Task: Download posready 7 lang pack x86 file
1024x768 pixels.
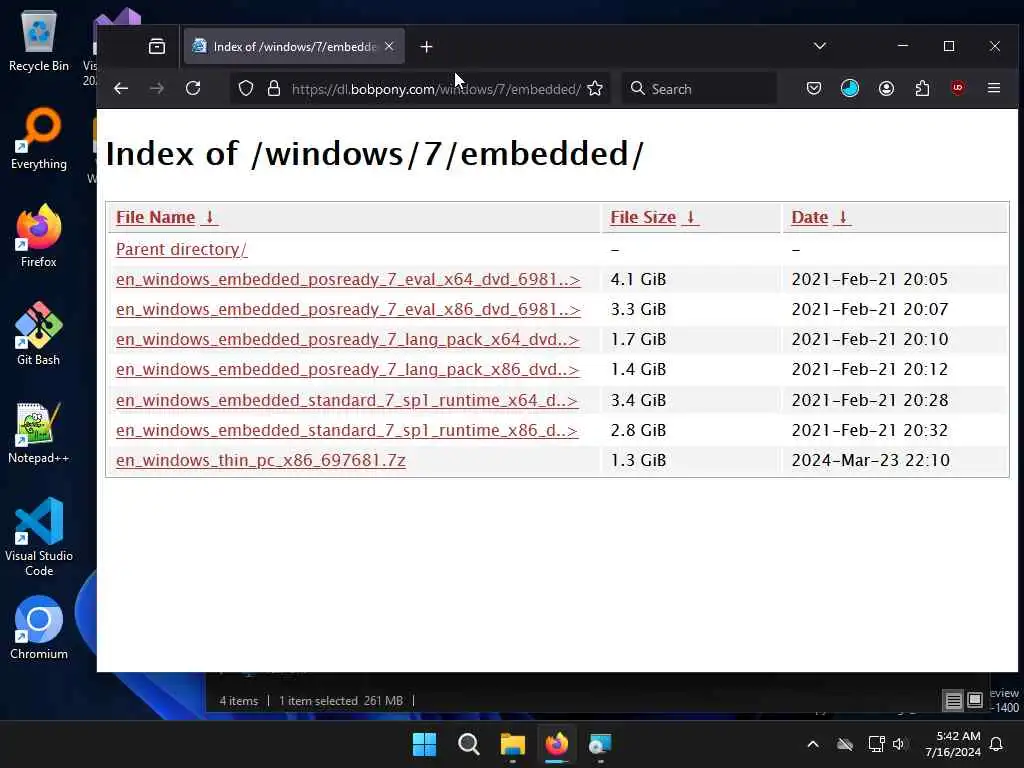Action: pos(347,370)
